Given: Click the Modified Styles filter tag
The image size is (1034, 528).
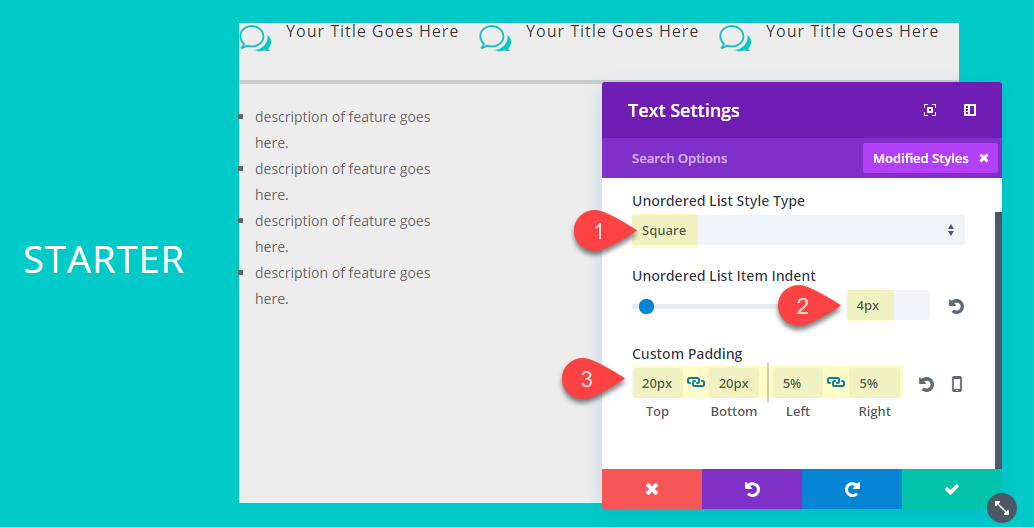Looking at the screenshot, I should pos(920,158).
